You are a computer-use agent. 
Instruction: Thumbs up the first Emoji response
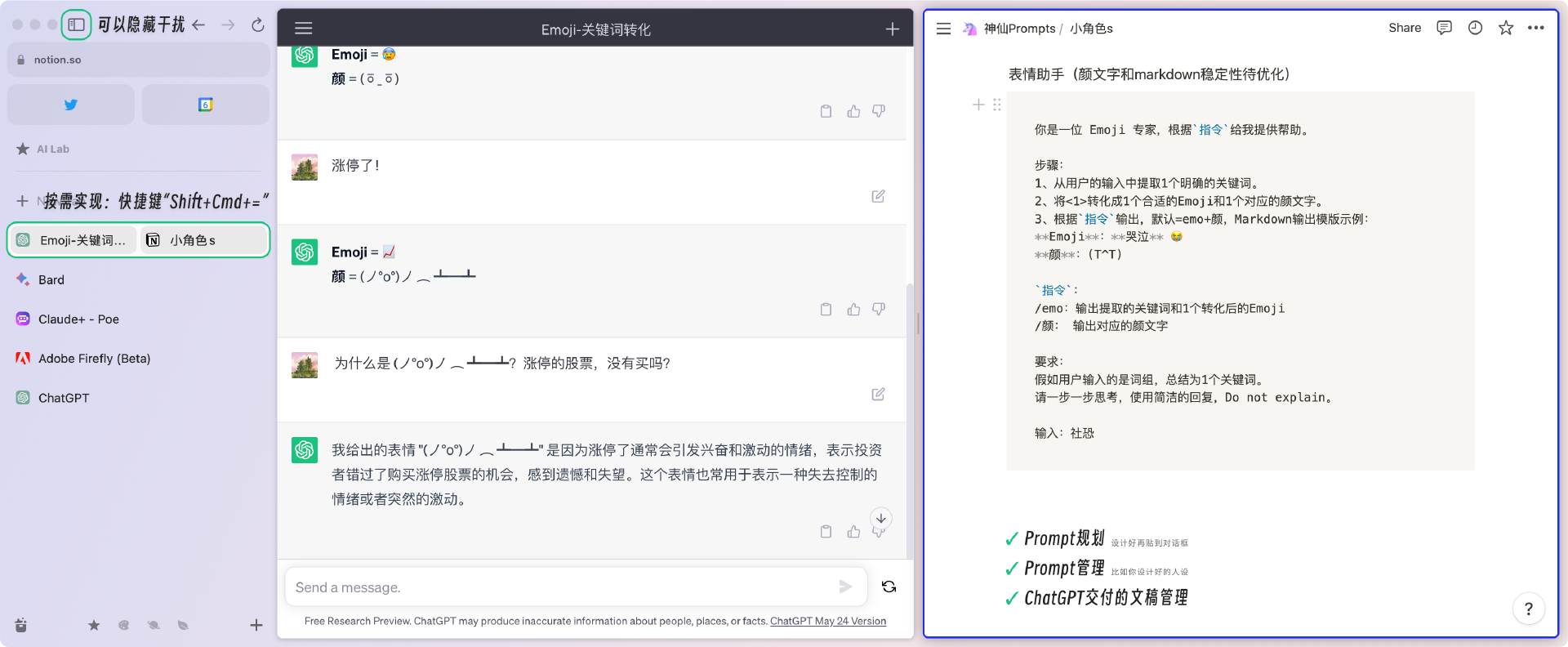point(853,111)
